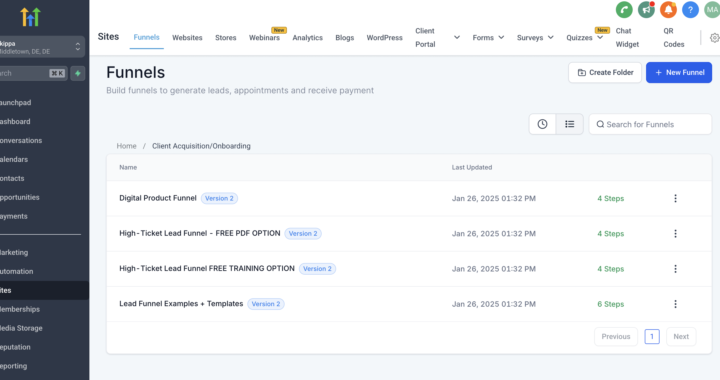Click the HighLevel arrows logo
The image size is (720, 380).
(x=31, y=17)
